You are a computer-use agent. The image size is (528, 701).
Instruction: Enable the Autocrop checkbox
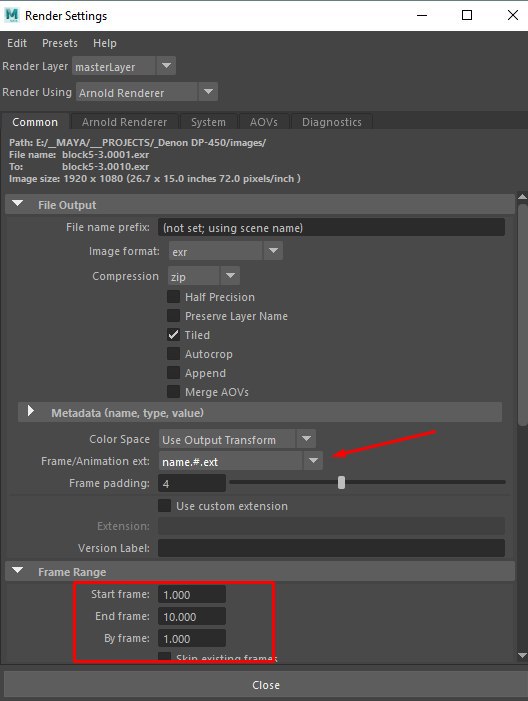(x=173, y=354)
